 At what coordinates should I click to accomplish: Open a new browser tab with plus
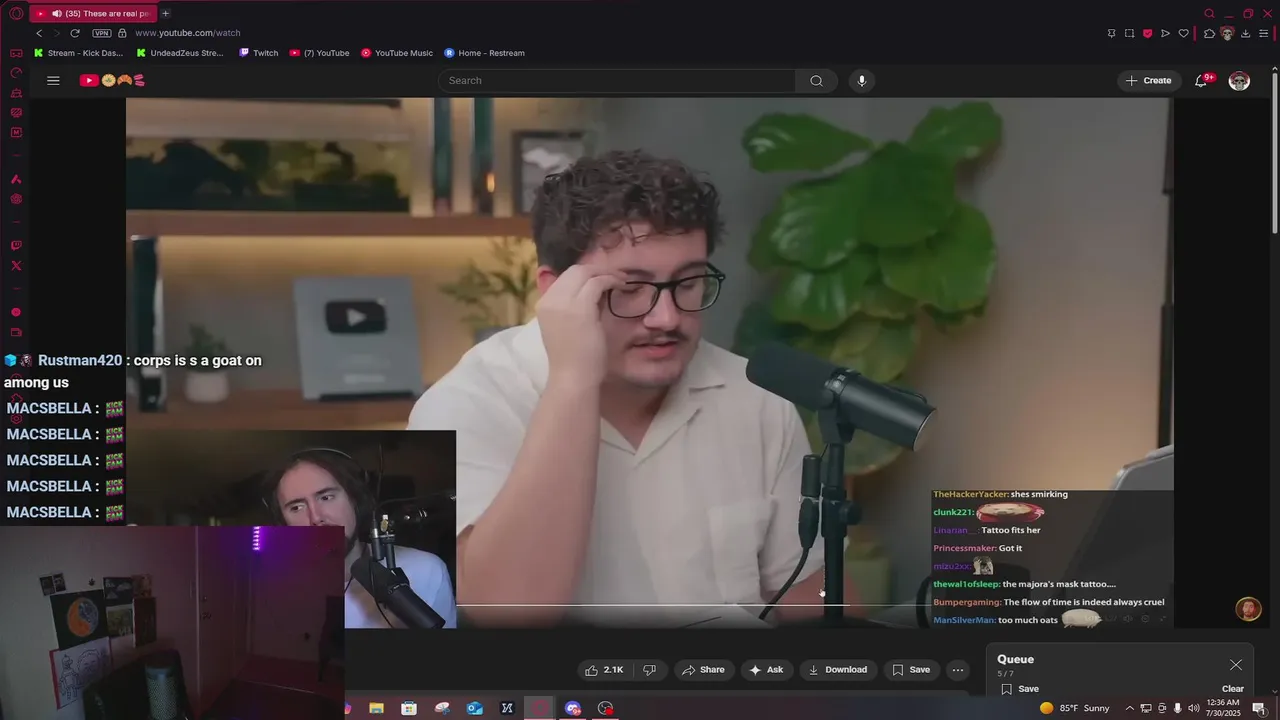165,13
